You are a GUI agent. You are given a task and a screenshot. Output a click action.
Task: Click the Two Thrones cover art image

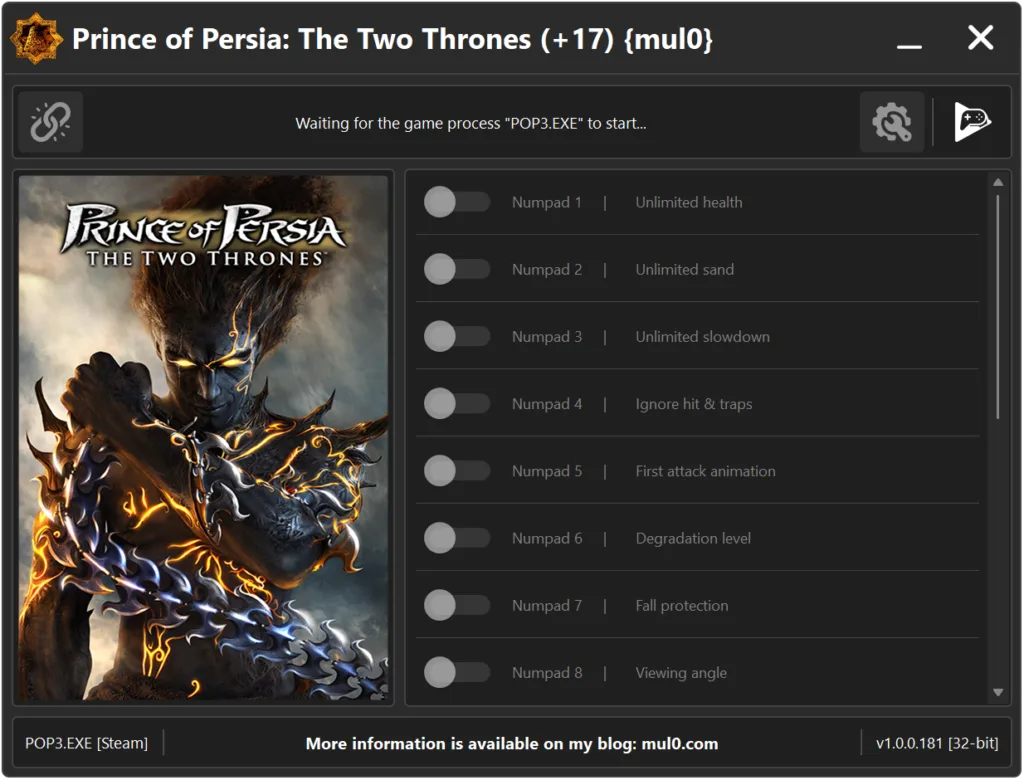[x=203, y=438]
